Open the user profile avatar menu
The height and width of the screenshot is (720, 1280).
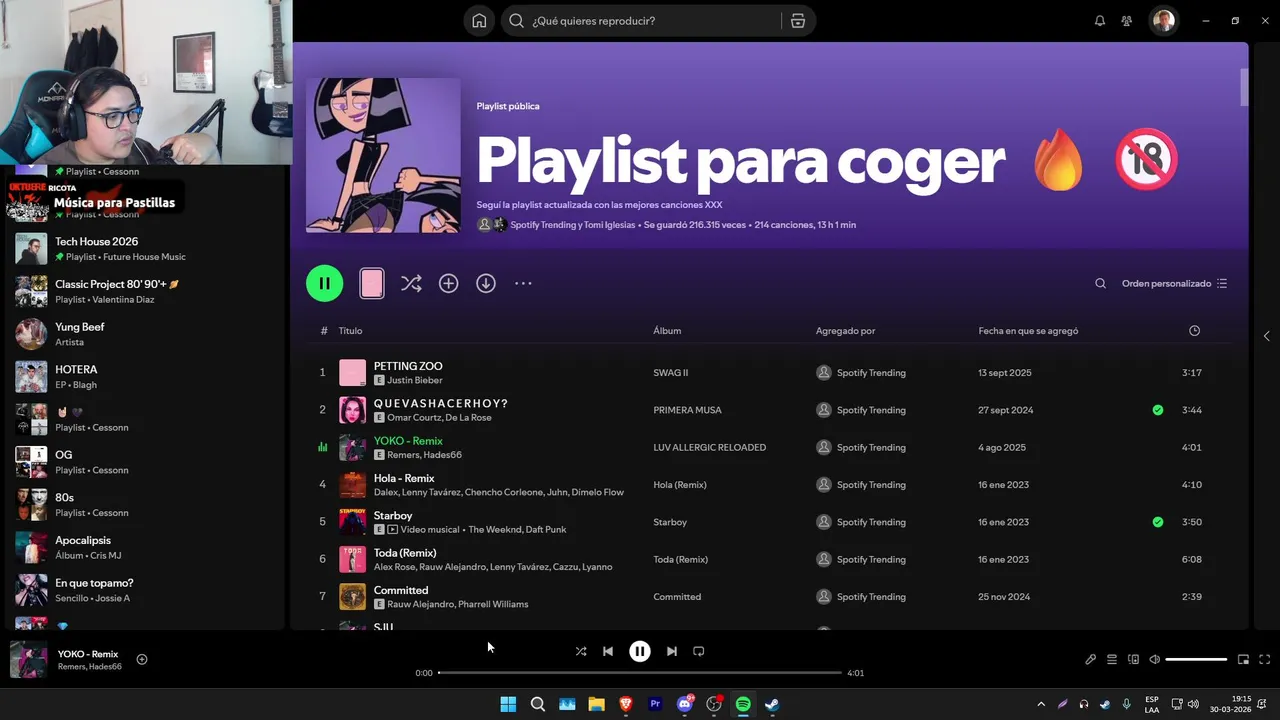(x=1163, y=21)
